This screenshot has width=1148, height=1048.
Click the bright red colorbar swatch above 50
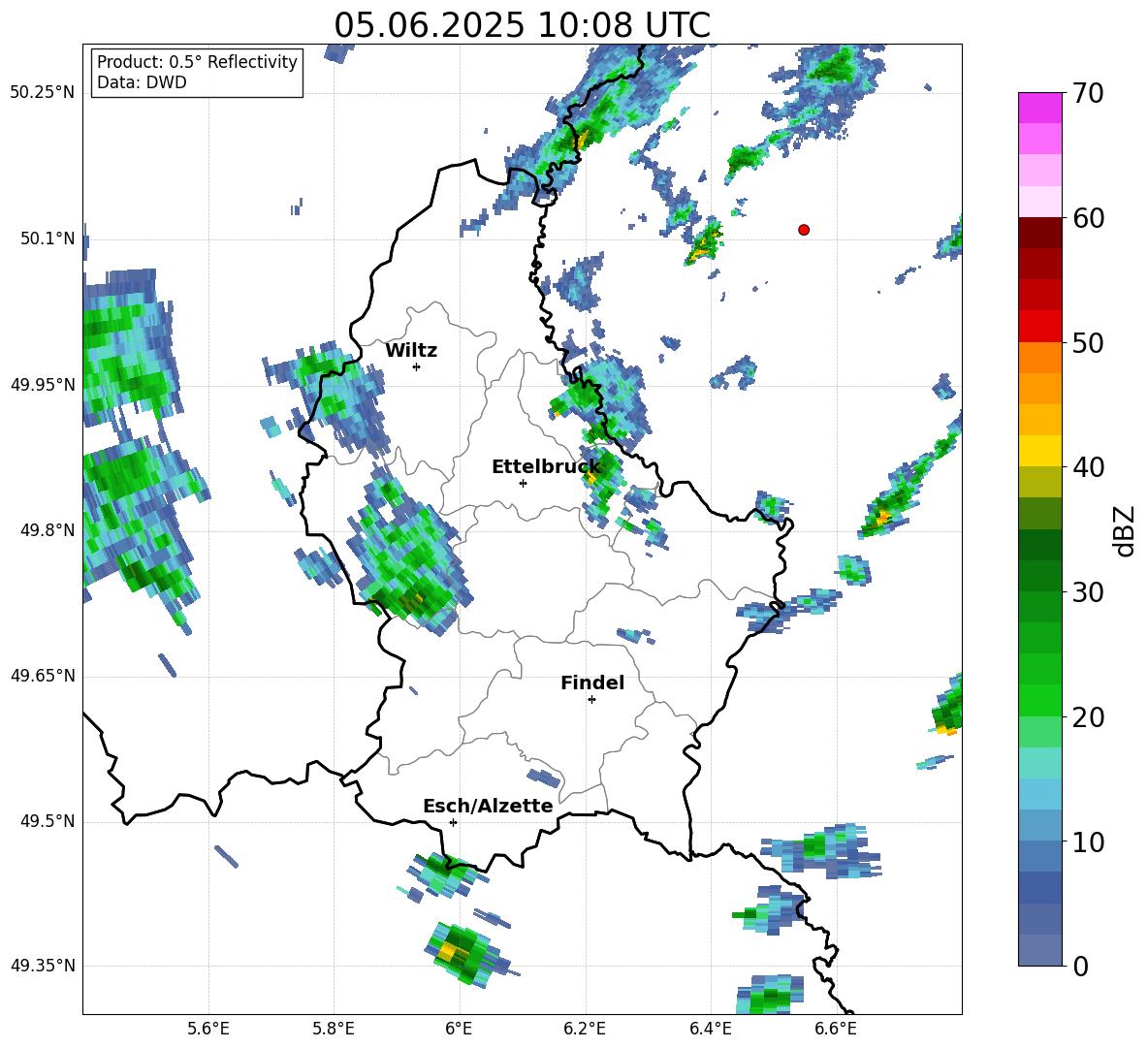(1039, 327)
